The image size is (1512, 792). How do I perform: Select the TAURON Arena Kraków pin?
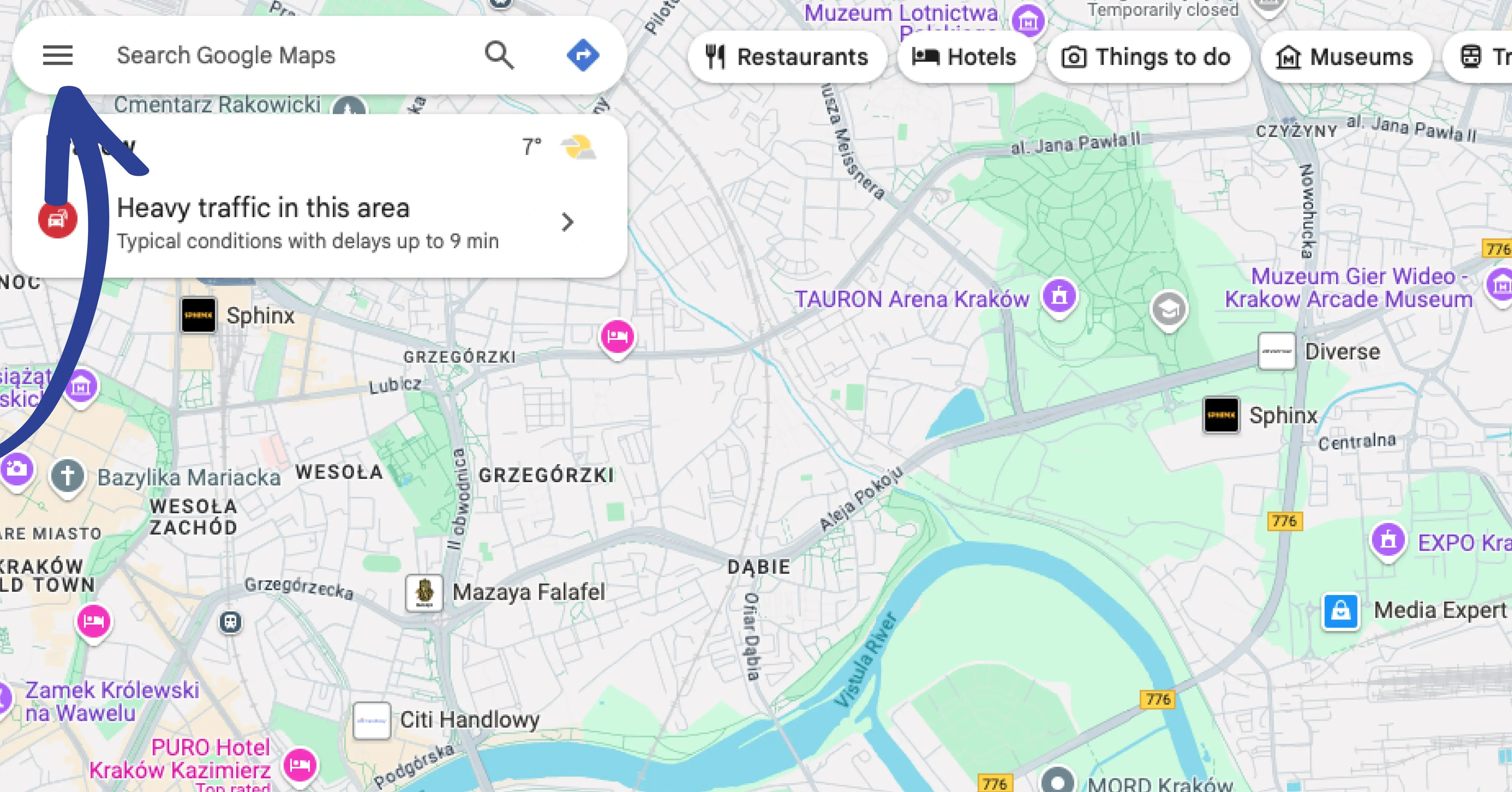tap(1059, 296)
